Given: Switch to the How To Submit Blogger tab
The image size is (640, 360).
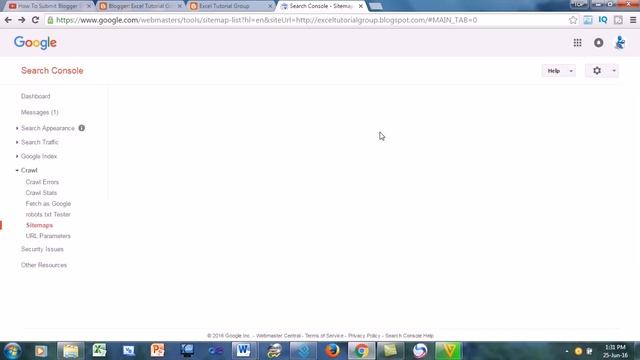Looking at the screenshot, I should point(49,6).
